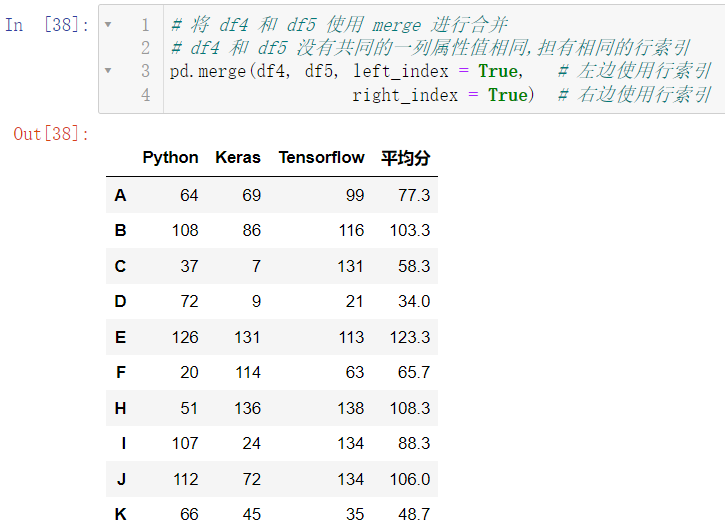This screenshot has width=725, height=532.
Task: Select row index A
Action: tap(120, 196)
